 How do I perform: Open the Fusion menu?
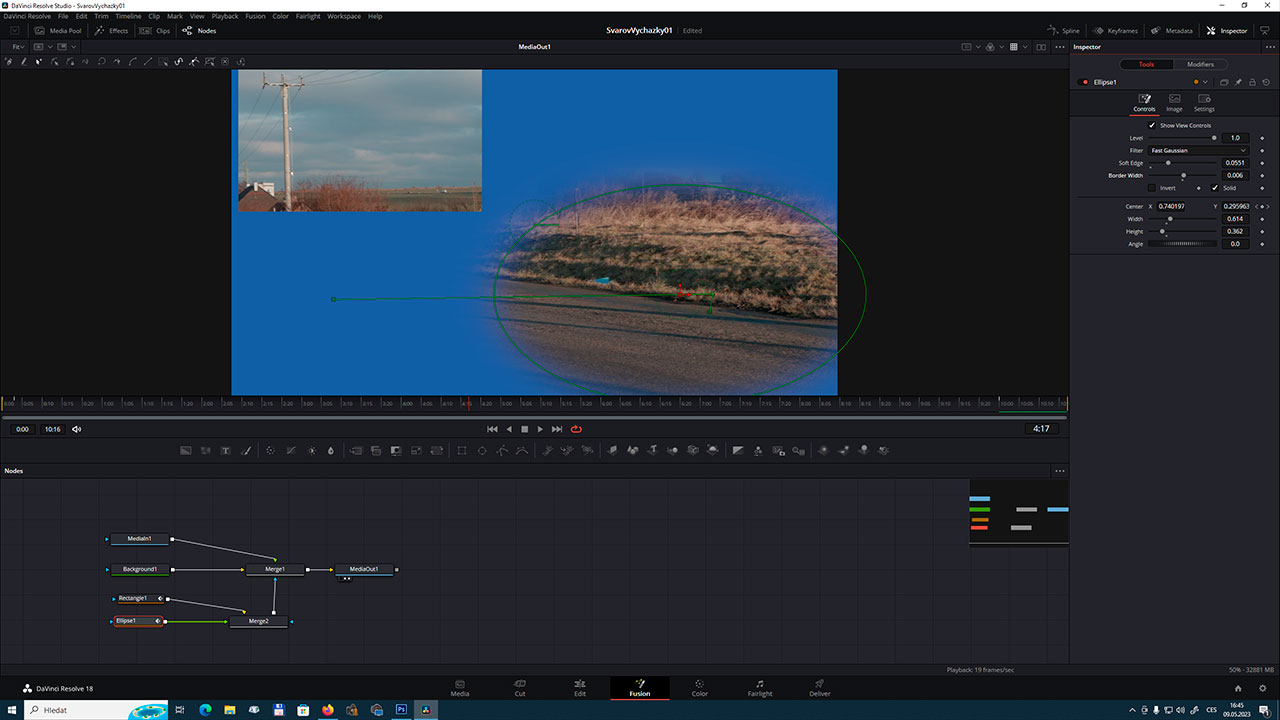pyautogui.click(x=254, y=16)
